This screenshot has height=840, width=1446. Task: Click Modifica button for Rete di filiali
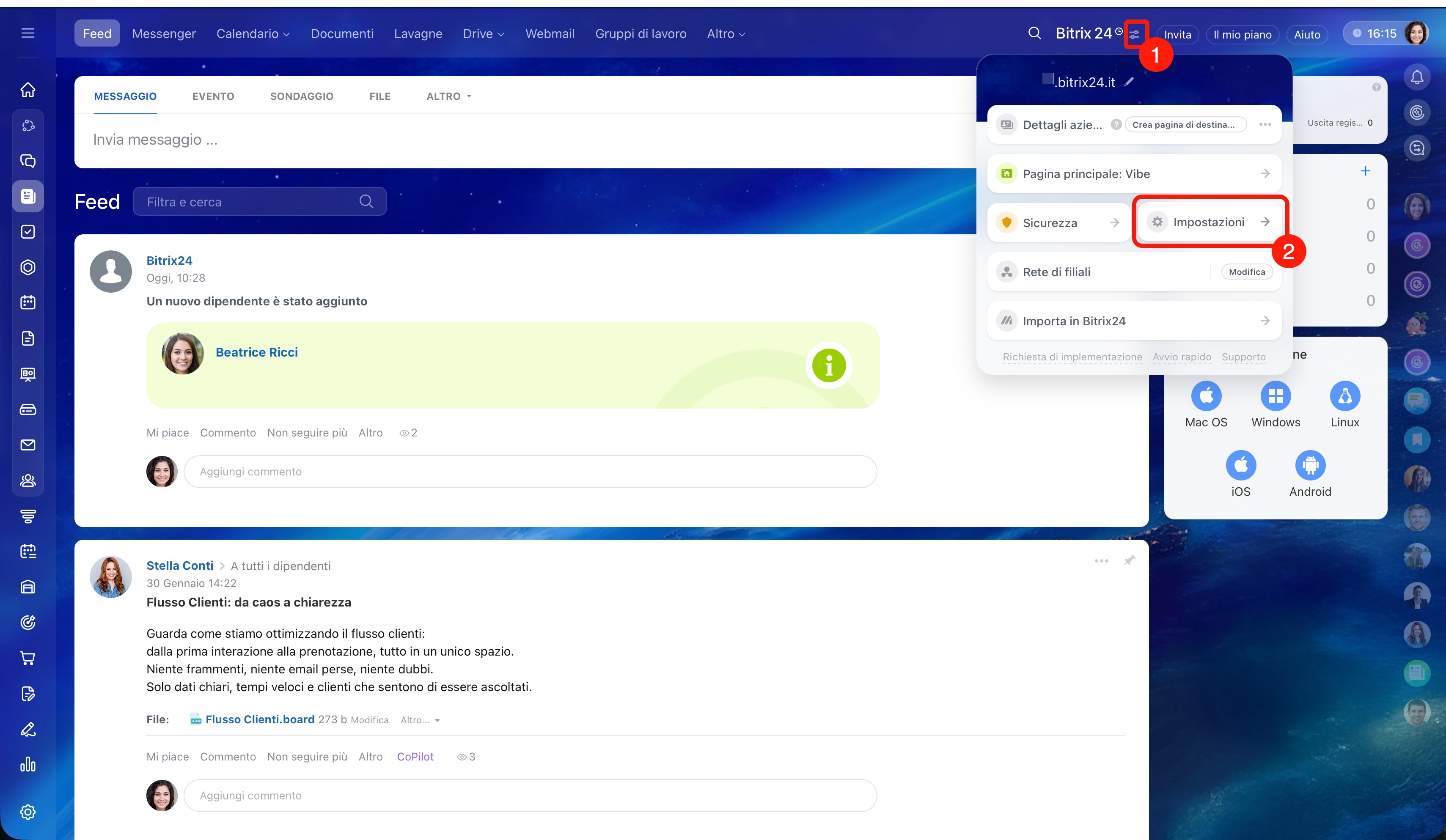[x=1246, y=272]
